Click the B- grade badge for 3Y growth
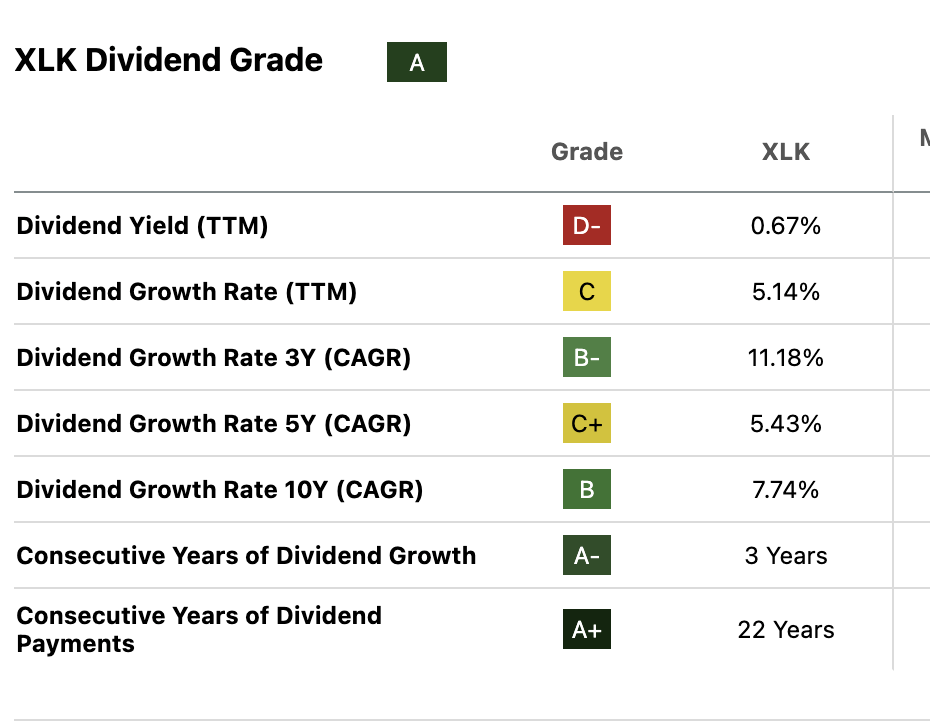Screen dimensions: 930x724 coord(587,358)
